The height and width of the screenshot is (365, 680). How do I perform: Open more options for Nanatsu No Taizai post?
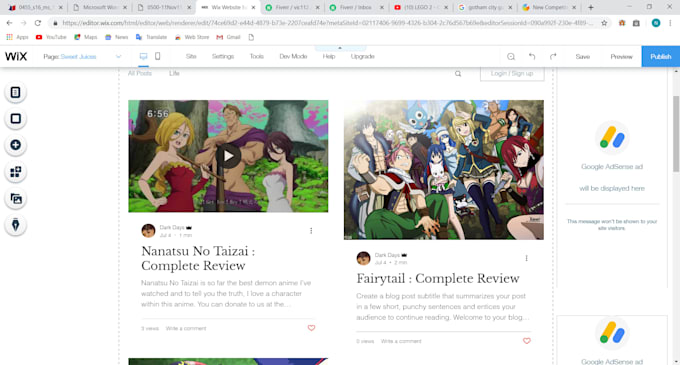311,231
